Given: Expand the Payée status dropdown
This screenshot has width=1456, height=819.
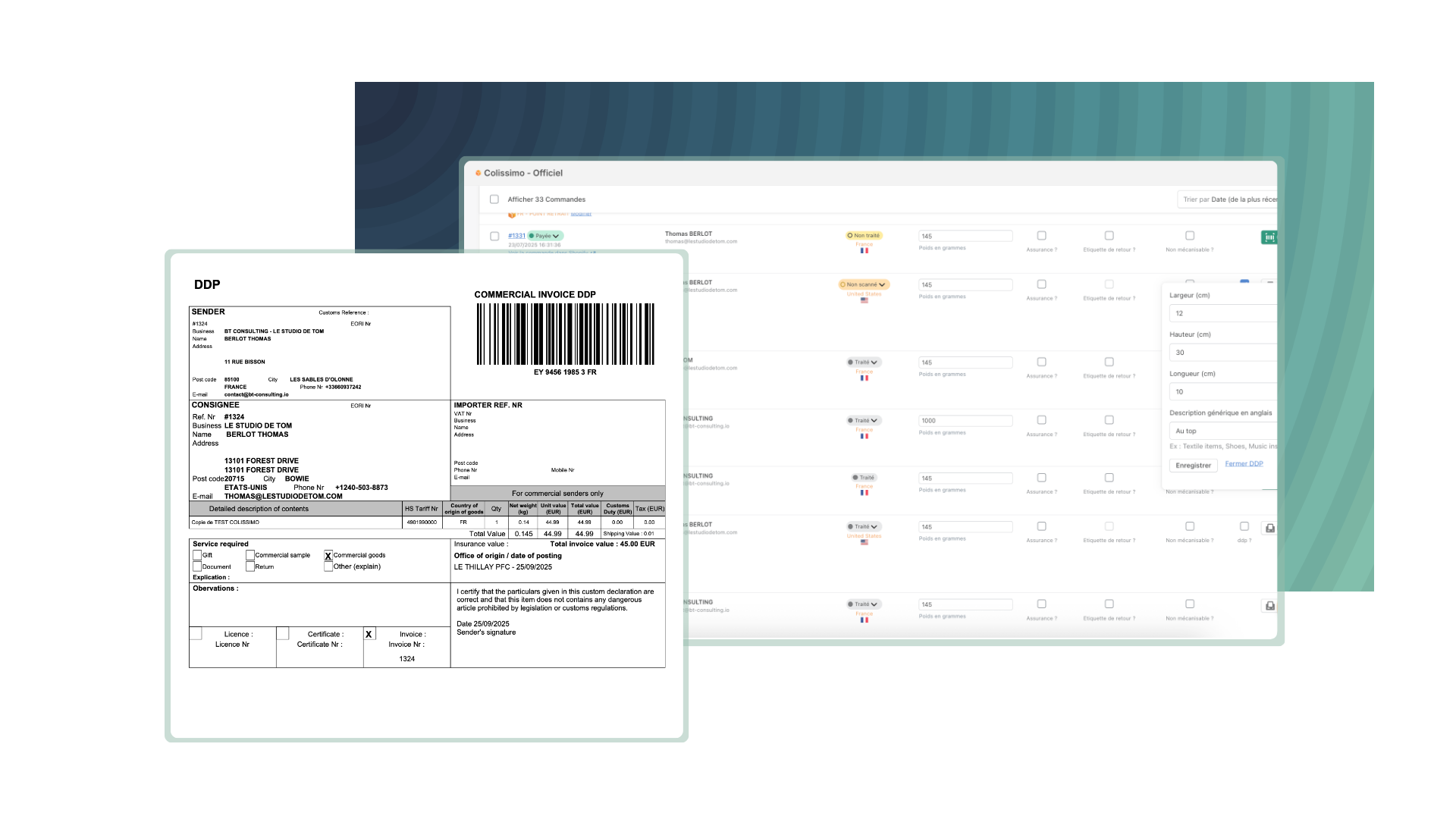Looking at the screenshot, I should pyautogui.click(x=546, y=236).
